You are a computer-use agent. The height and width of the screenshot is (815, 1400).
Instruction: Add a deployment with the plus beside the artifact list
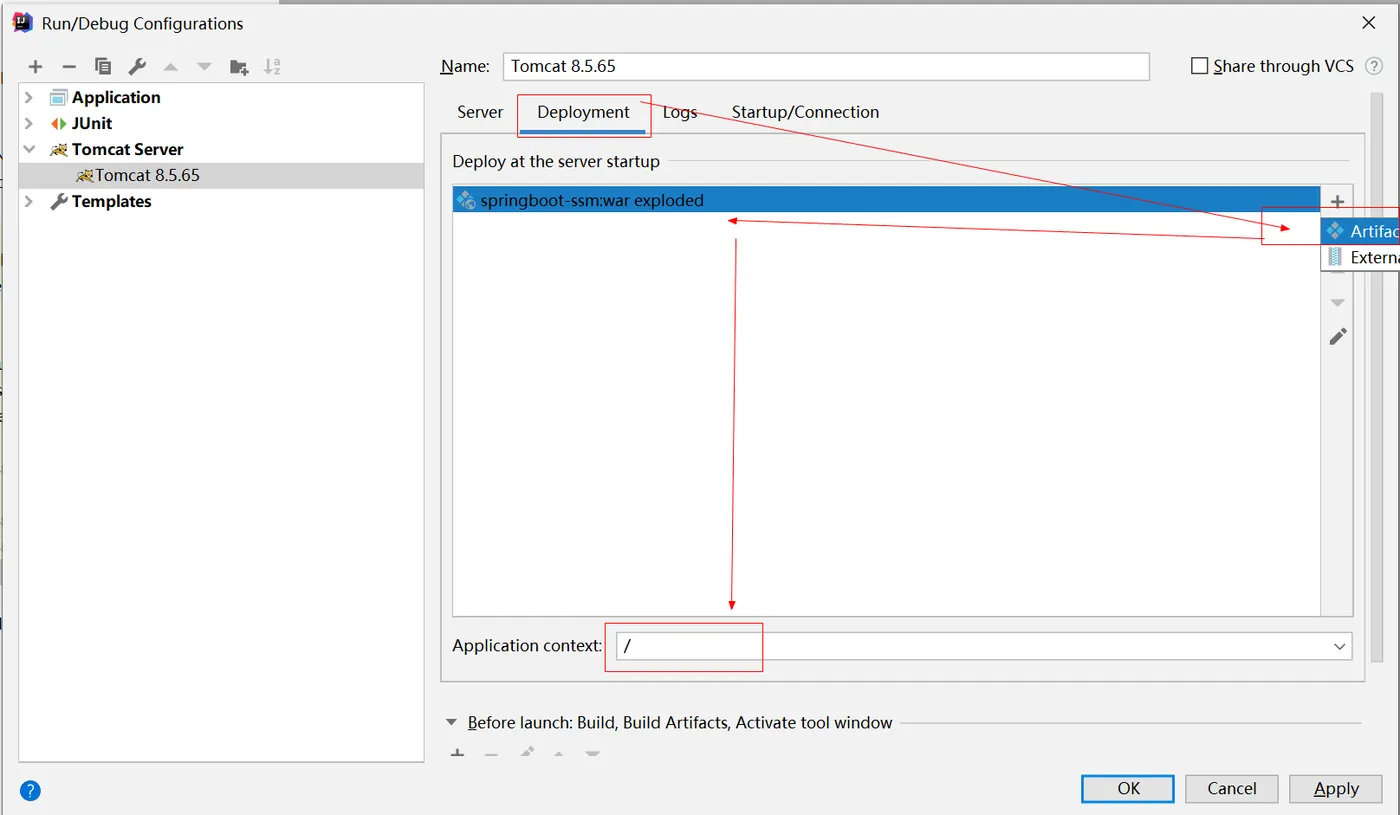coord(1338,201)
